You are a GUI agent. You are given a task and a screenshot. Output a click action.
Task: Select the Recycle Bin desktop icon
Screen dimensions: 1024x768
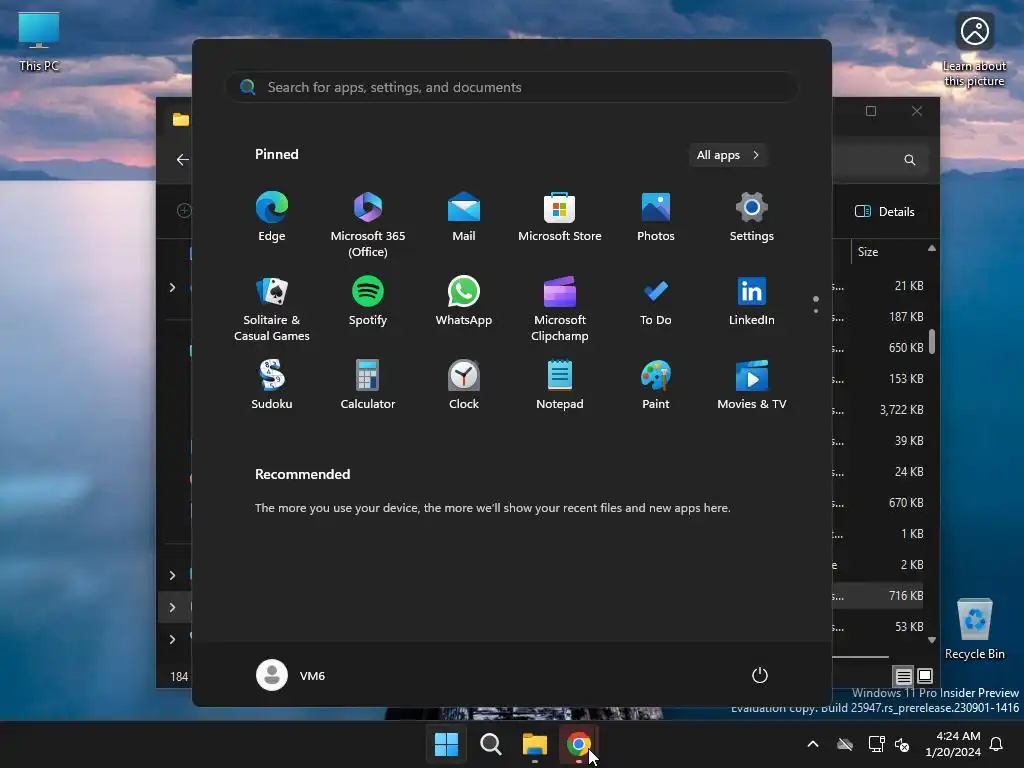coord(975,629)
